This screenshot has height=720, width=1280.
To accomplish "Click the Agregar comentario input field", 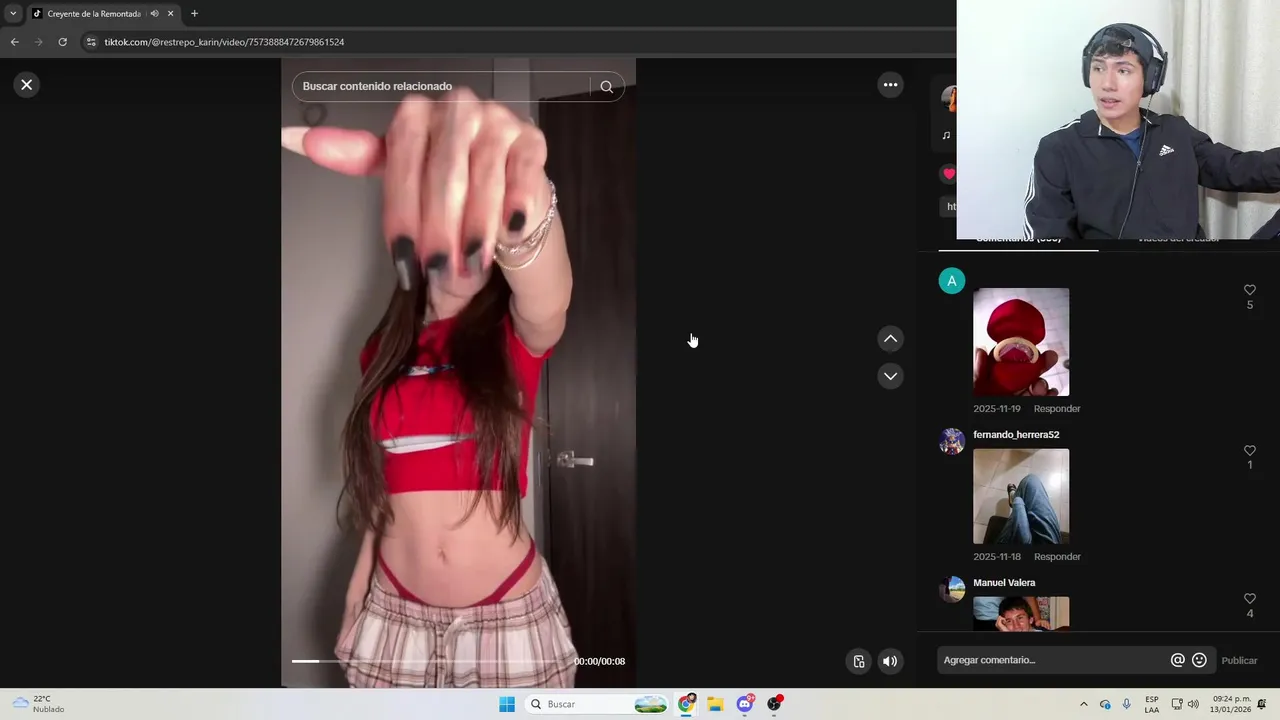I will (x=1053, y=660).
